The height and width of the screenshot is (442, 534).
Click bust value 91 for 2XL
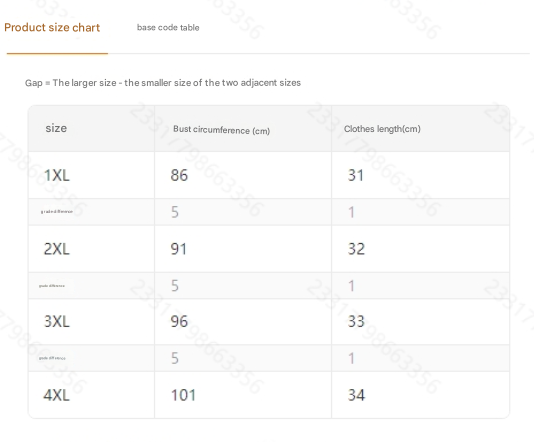point(178,249)
